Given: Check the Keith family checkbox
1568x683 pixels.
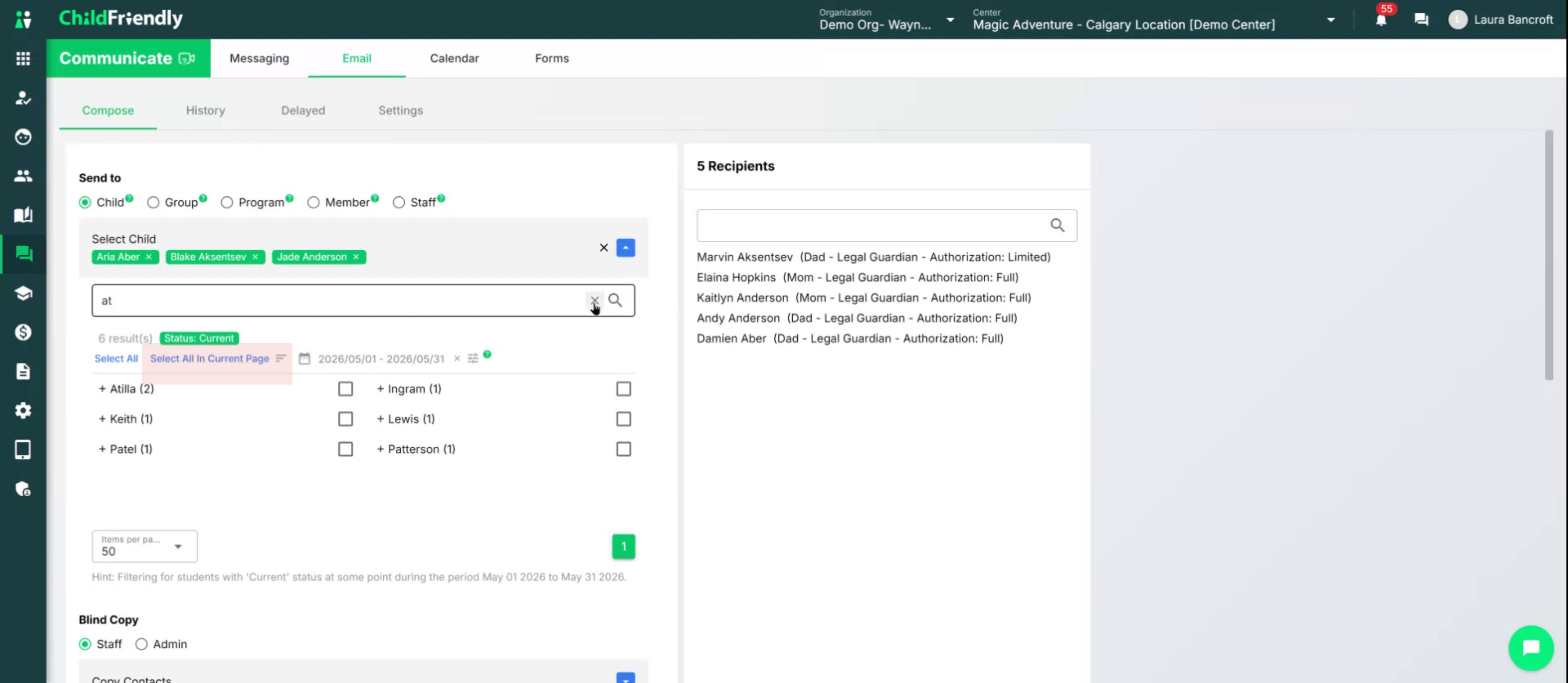Looking at the screenshot, I should tap(345, 419).
